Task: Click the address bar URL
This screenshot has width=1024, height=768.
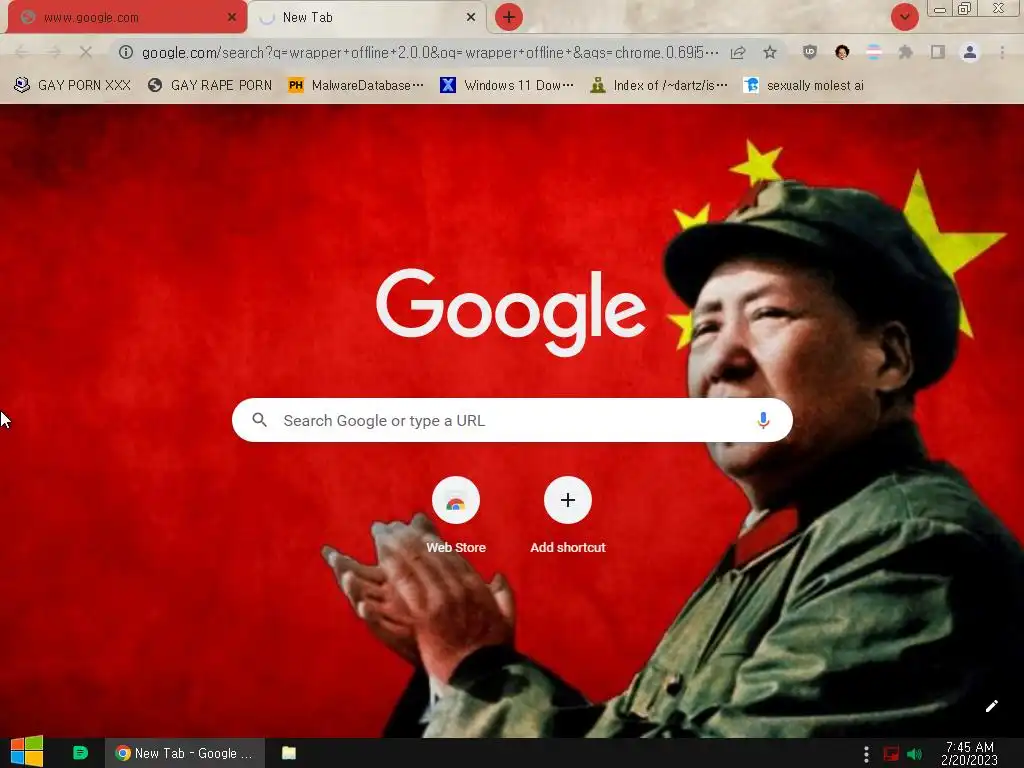Action: 430,52
